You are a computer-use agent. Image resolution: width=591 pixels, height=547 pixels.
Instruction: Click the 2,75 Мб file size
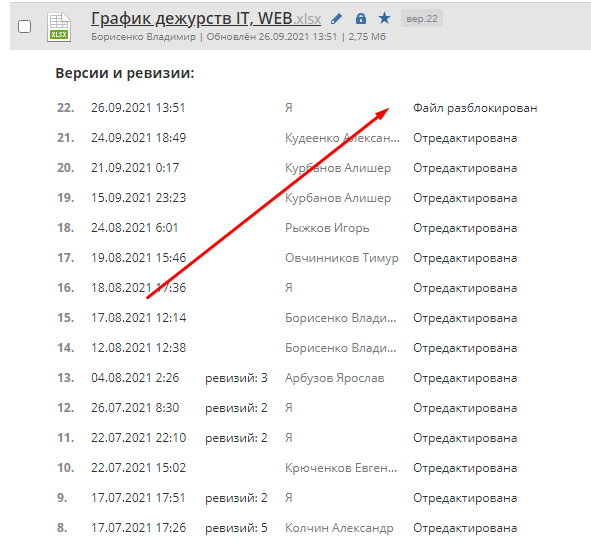click(367, 37)
